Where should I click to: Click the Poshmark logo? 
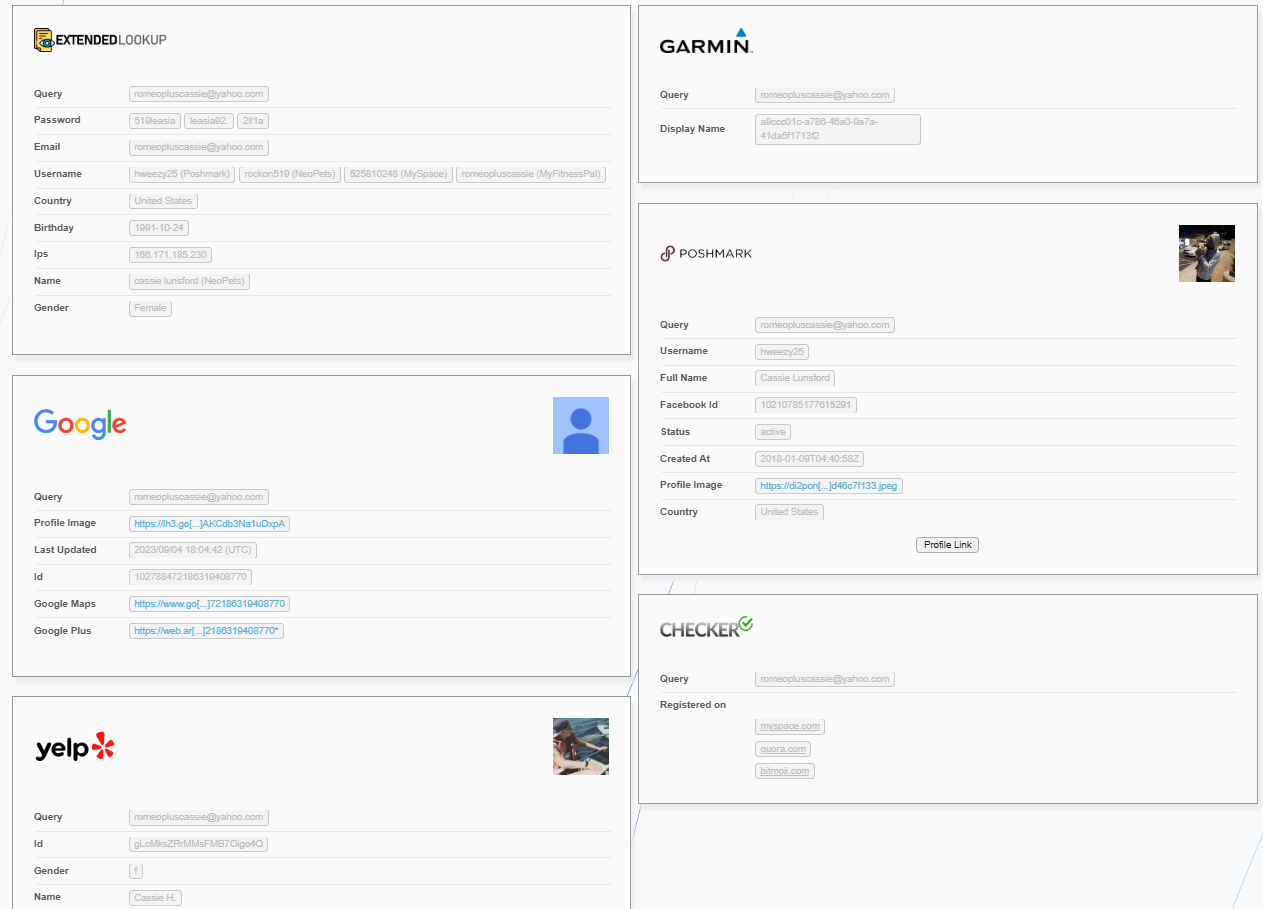click(706, 254)
